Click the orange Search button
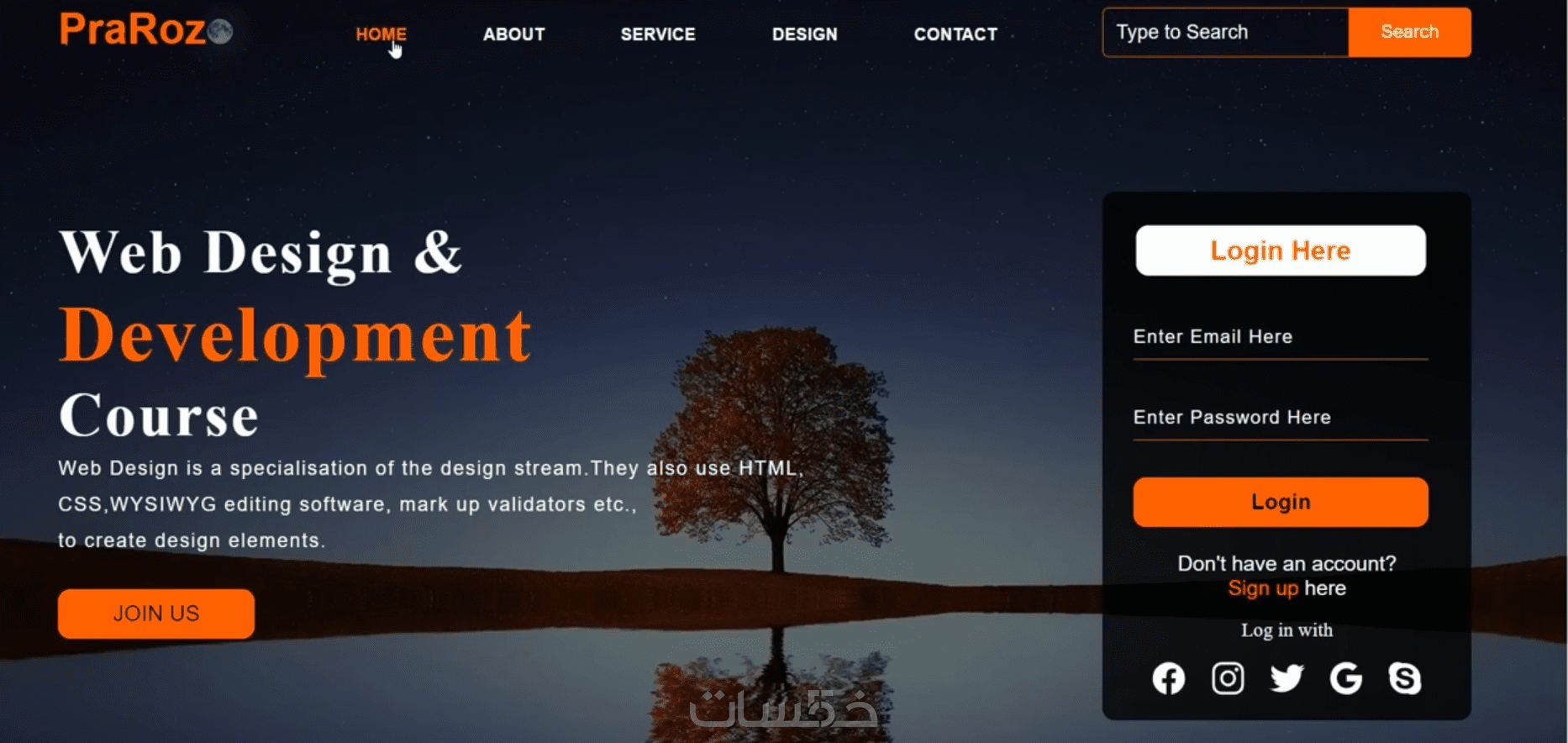1568x743 pixels. (x=1409, y=32)
